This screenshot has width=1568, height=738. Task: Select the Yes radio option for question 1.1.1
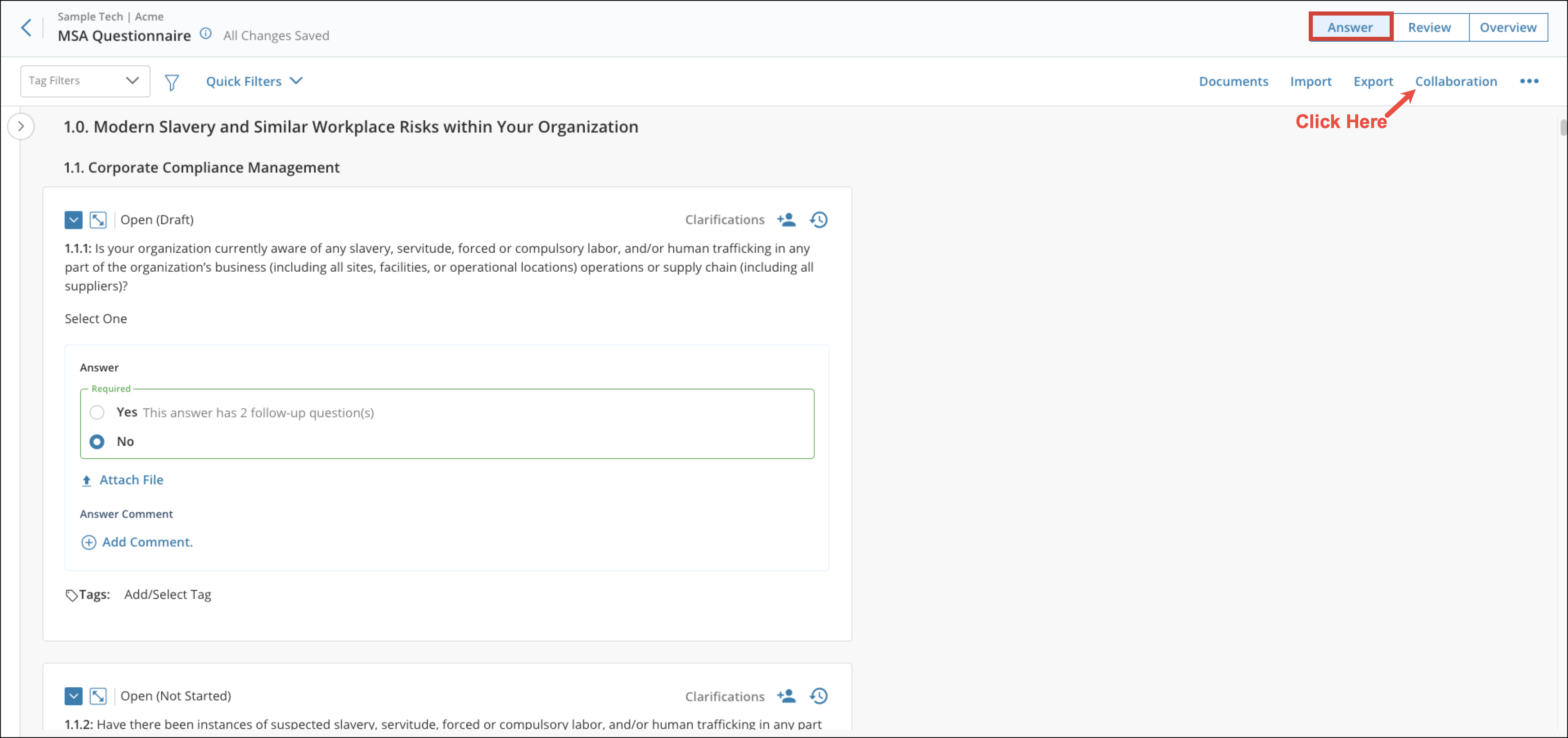tap(97, 412)
